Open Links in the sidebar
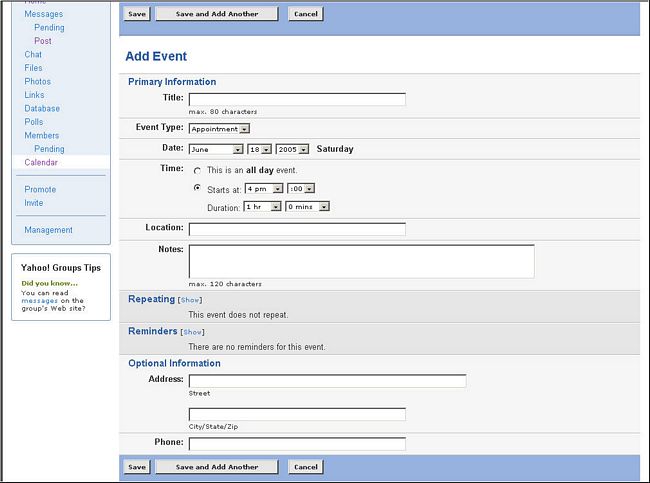The image size is (650, 483). pyautogui.click(x=34, y=95)
